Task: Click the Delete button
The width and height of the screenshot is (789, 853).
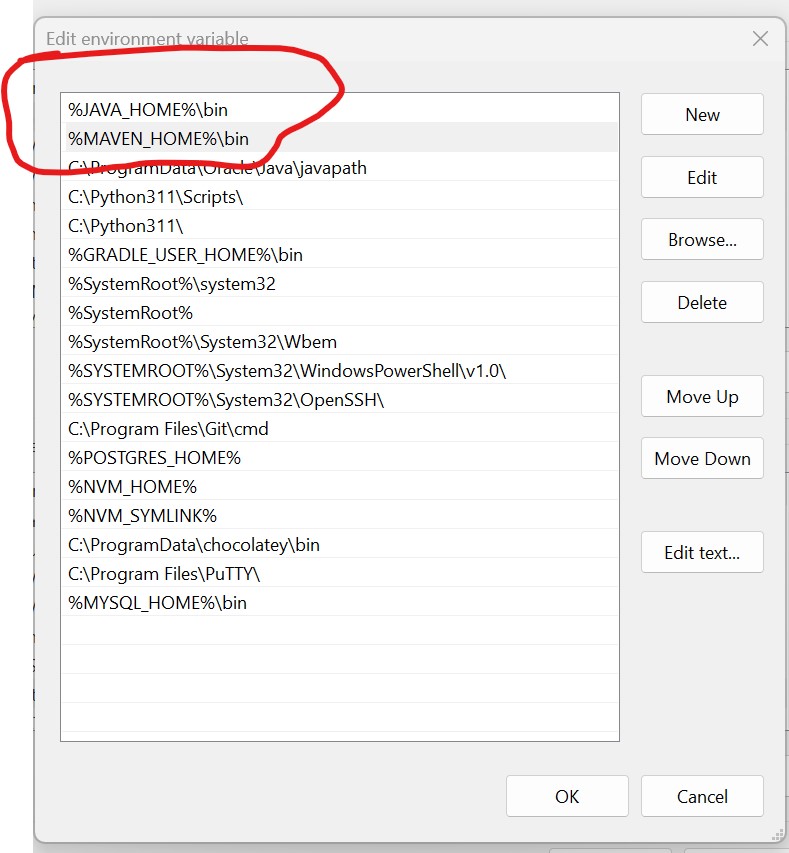Action: pos(702,303)
